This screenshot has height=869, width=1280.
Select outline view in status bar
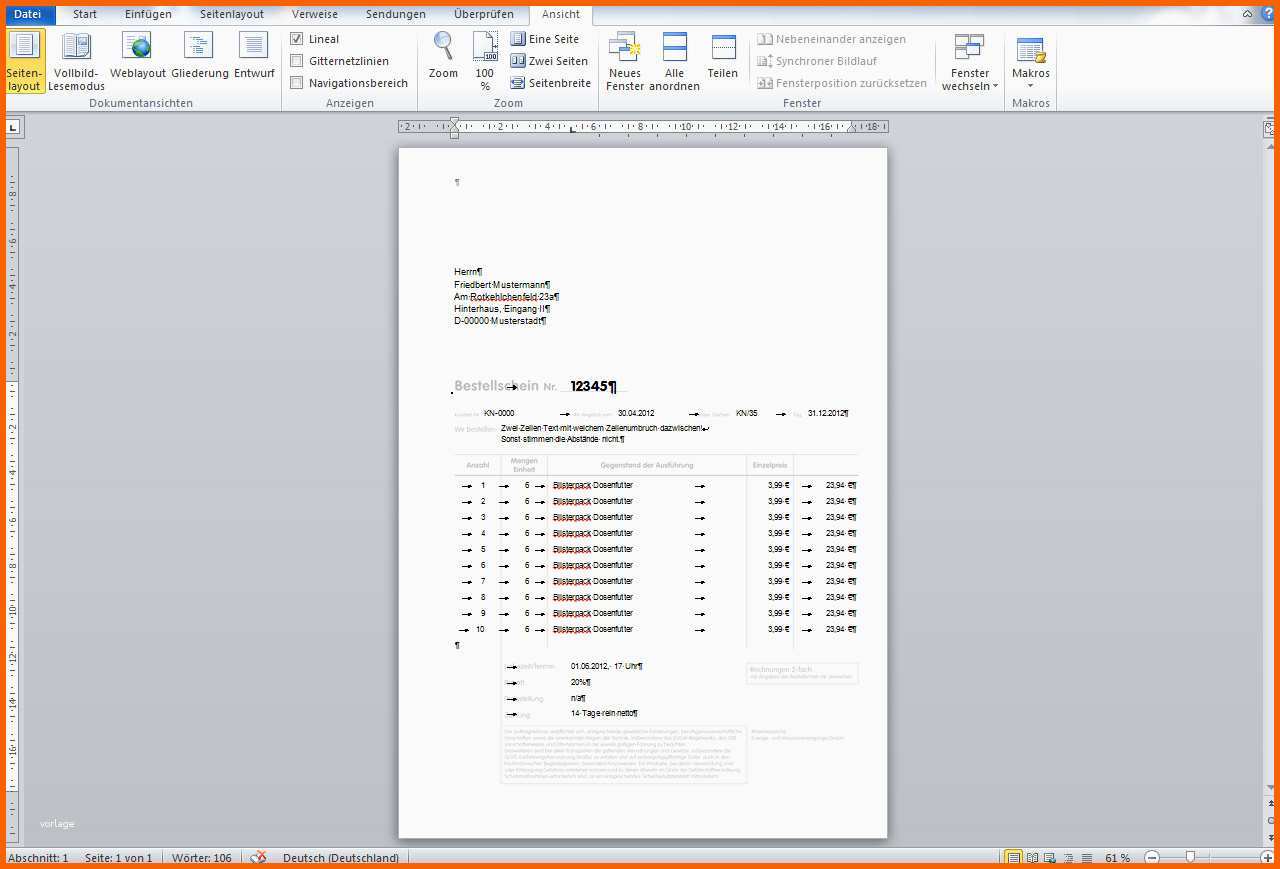click(1067, 858)
